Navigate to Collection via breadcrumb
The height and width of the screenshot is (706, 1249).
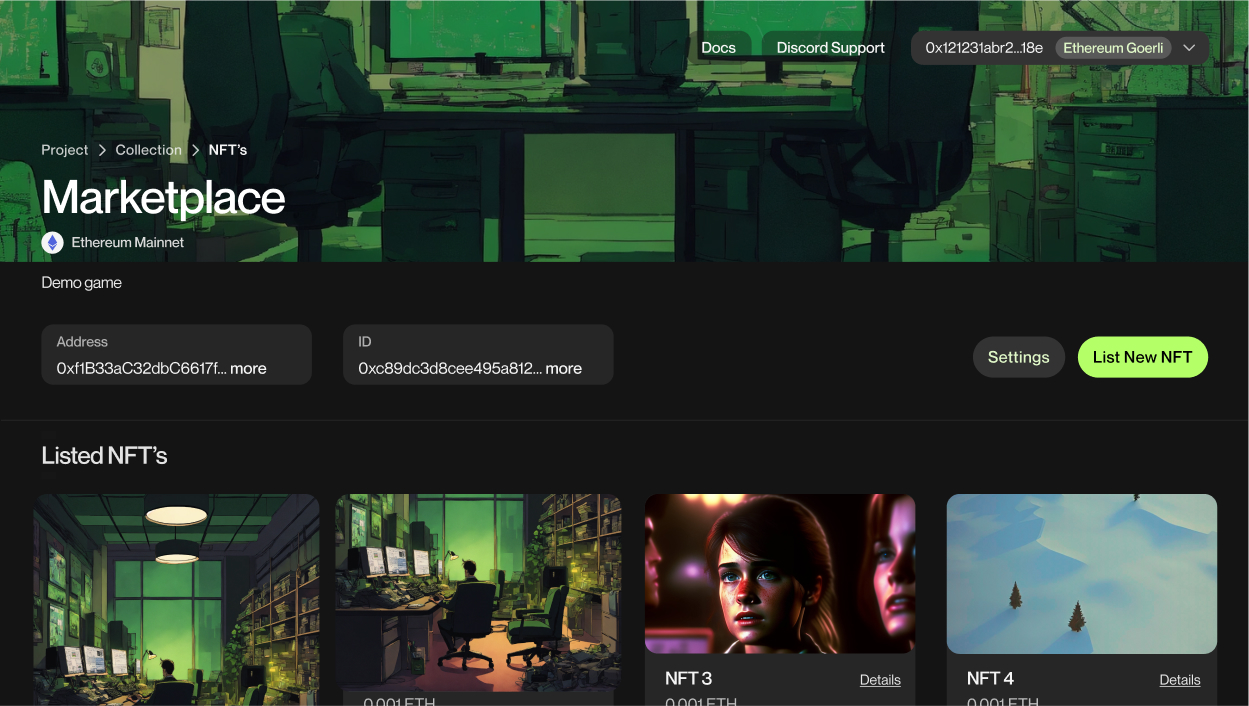click(x=148, y=149)
